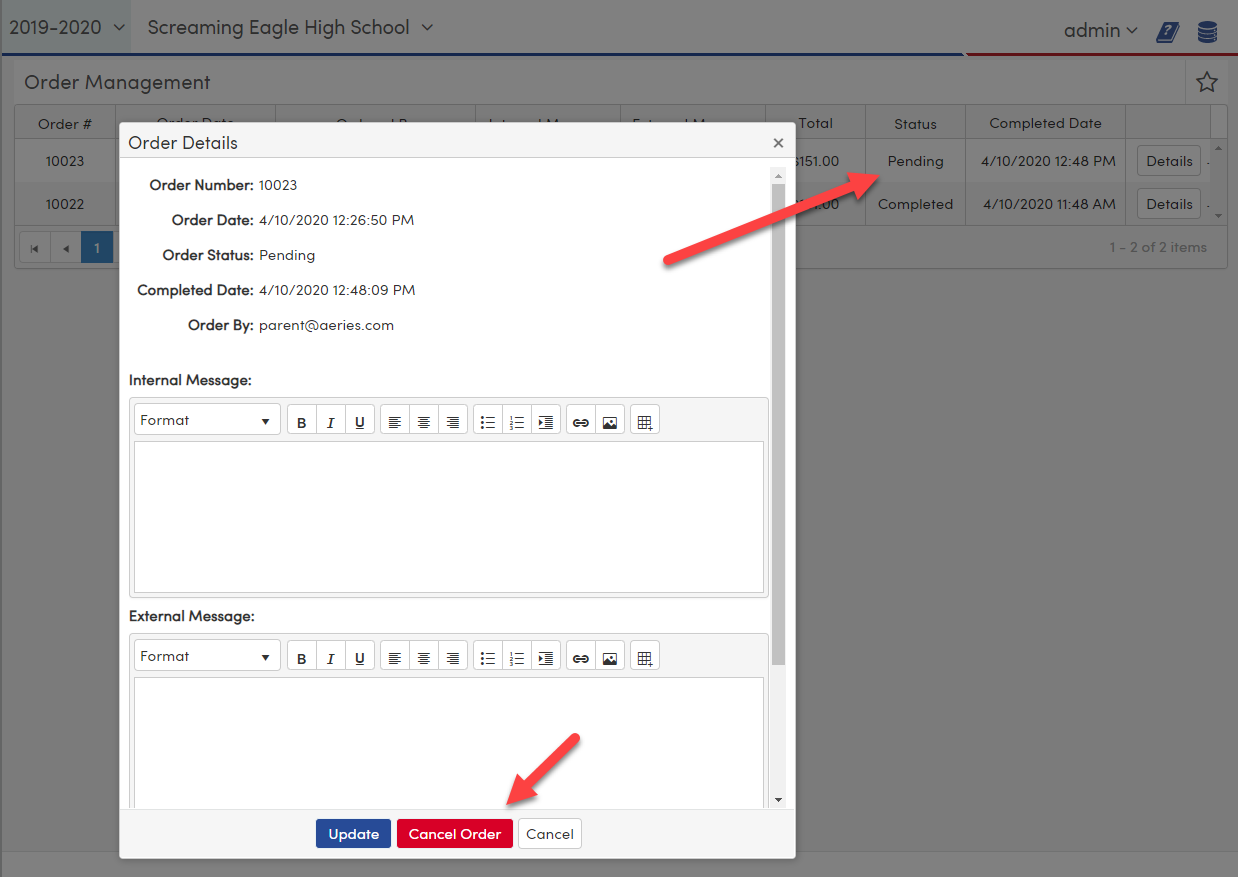The image size is (1238, 877).
Task: Indent text in External Message editor
Action: [546, 658]
